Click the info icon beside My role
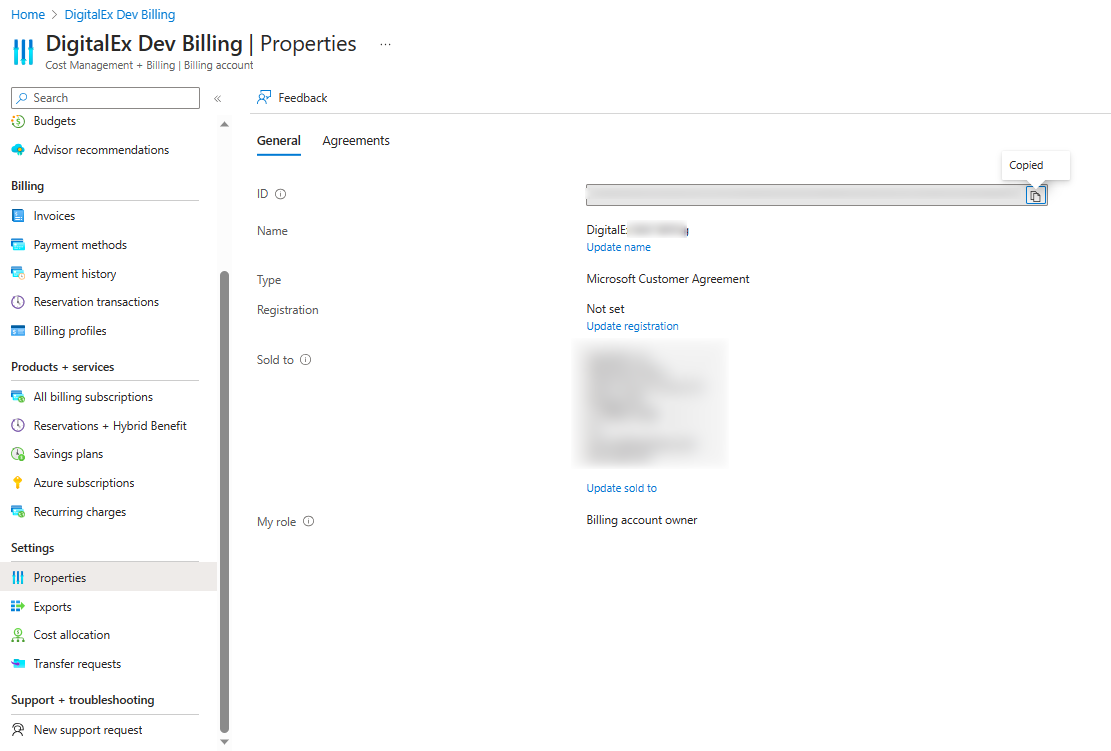 309,521
